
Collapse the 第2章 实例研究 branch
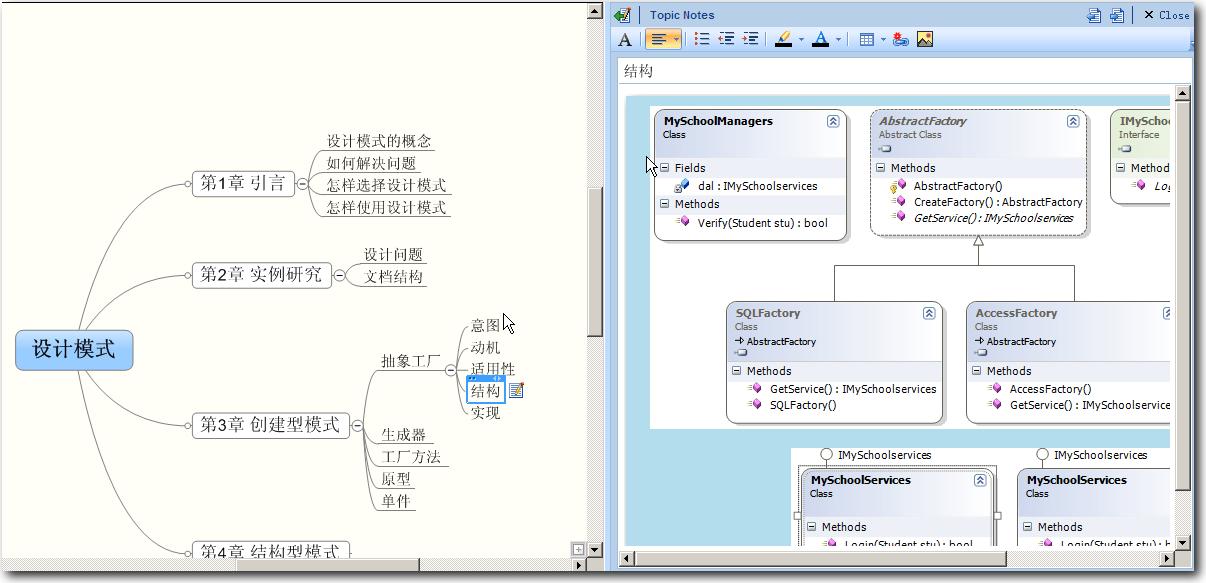tap(339, 275)
